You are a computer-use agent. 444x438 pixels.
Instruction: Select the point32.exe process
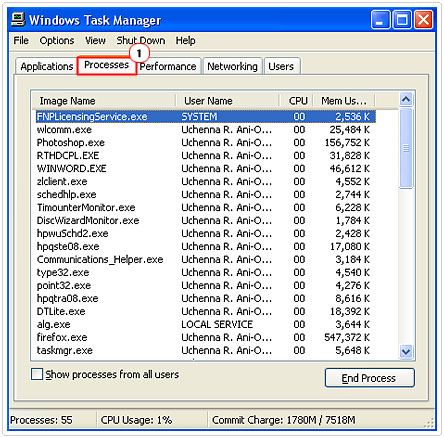tap(206, 286)
